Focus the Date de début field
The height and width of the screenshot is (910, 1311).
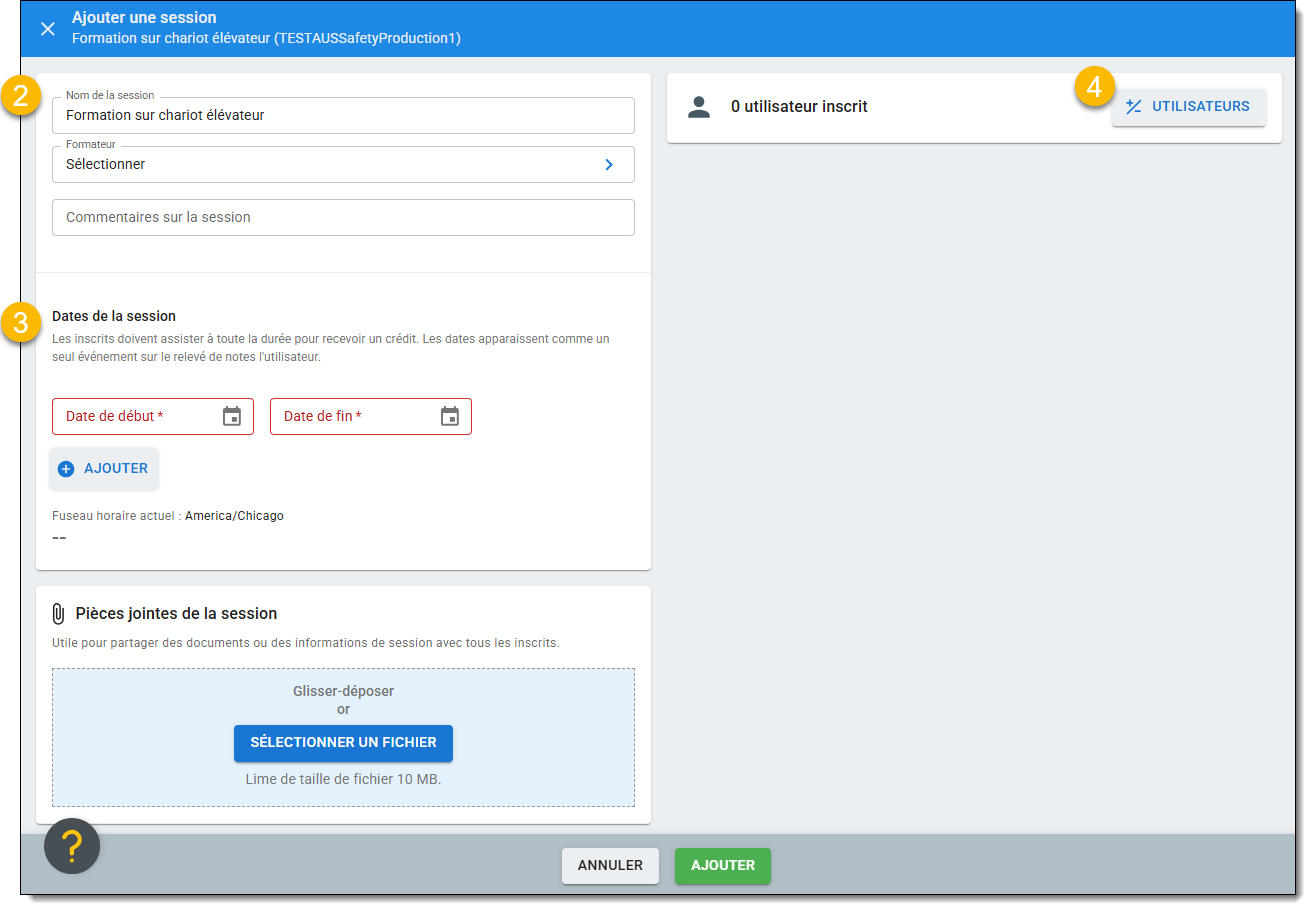[x=135, y=417]
